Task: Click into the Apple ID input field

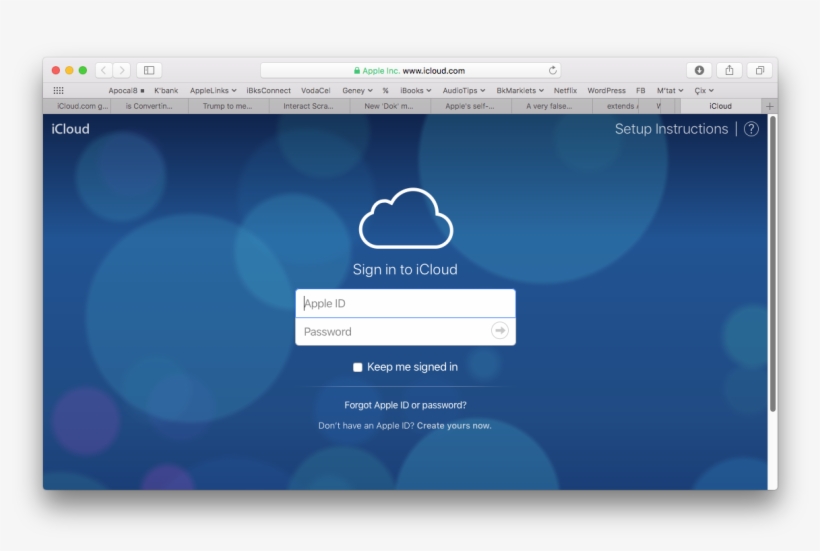Action: point(405,304)
